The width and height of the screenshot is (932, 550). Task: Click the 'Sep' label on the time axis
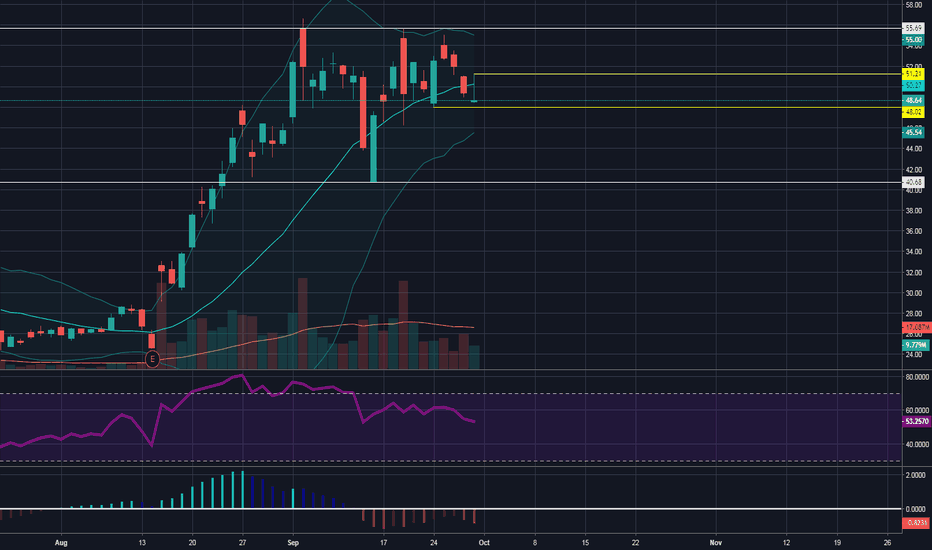point(292,542)
